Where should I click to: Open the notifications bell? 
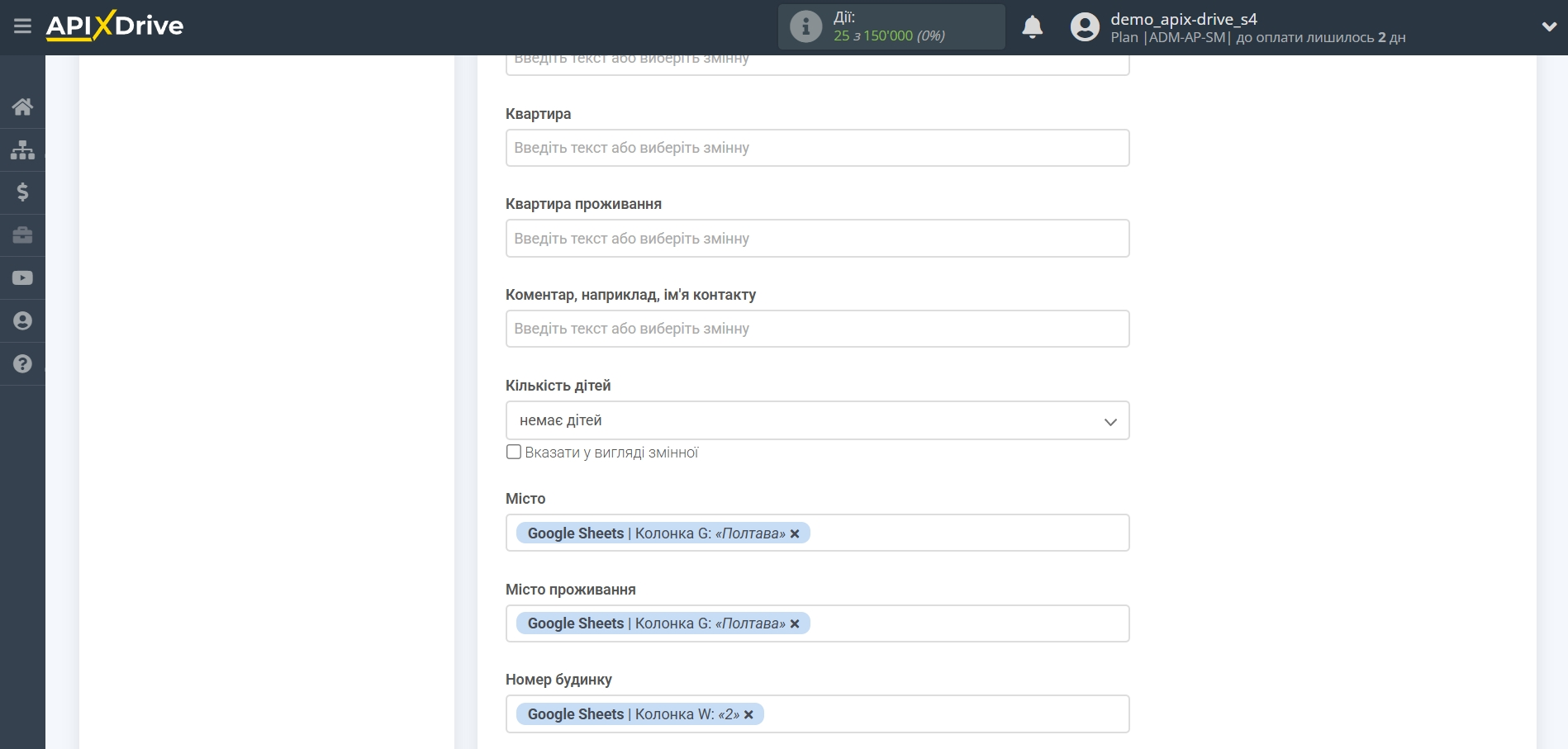coord(1032,27)
